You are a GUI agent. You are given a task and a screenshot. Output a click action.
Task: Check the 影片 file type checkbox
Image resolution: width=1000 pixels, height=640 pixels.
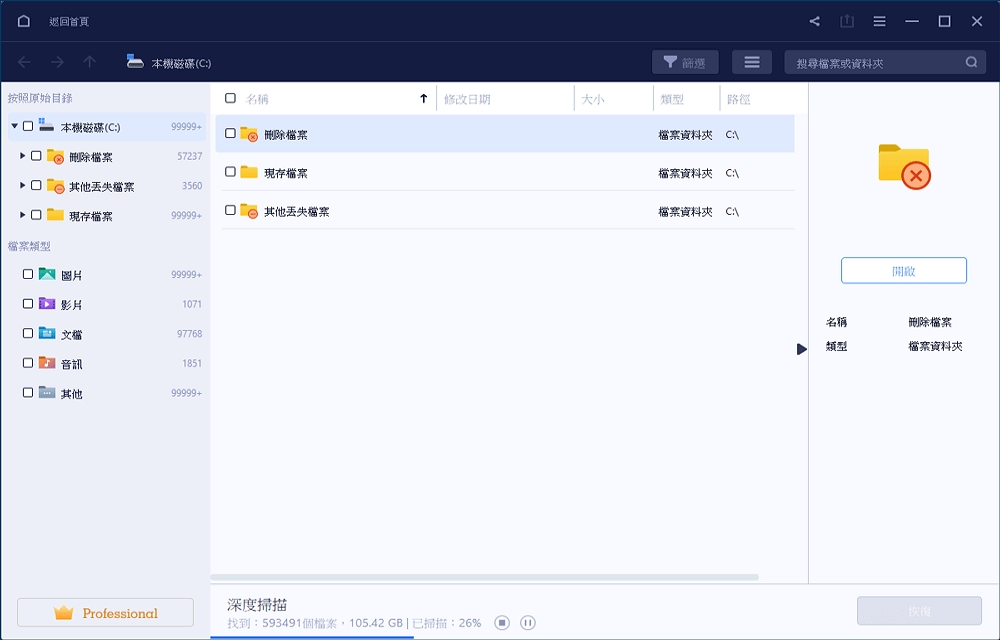[28, 303]
